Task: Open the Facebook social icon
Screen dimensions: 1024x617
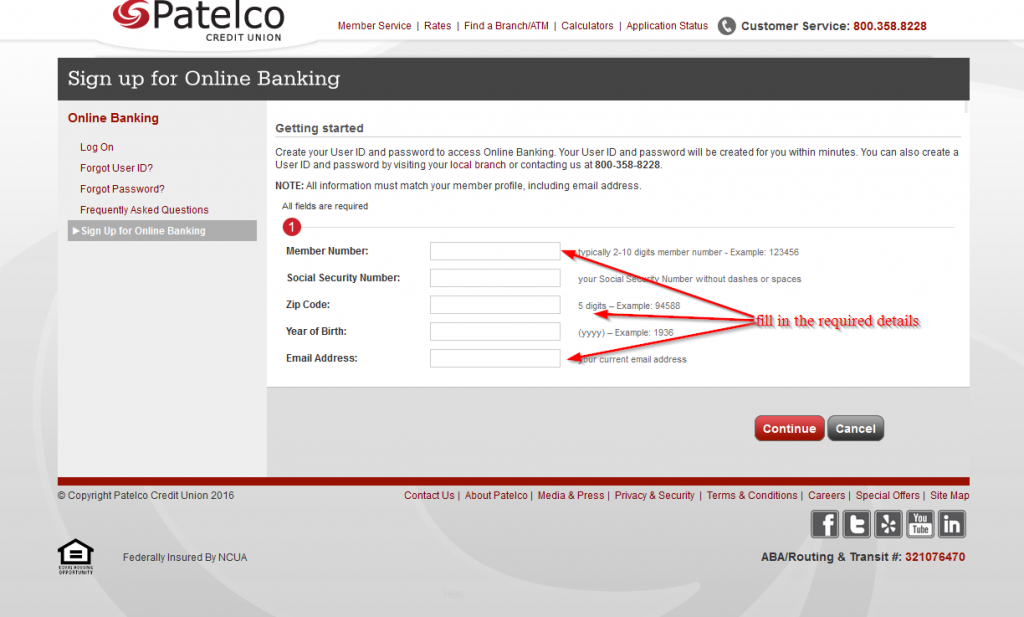Action: tap(825, 524)
